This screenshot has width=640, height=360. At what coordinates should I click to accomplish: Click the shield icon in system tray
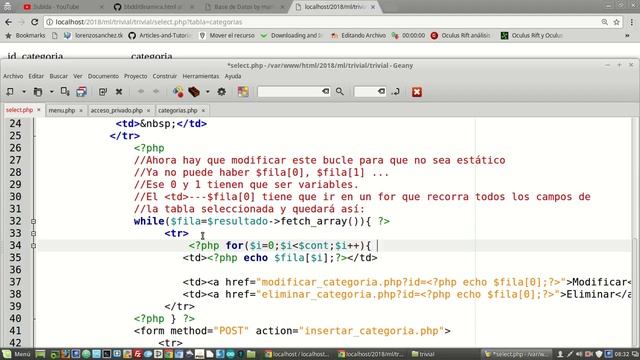click(x=599, y=354)
